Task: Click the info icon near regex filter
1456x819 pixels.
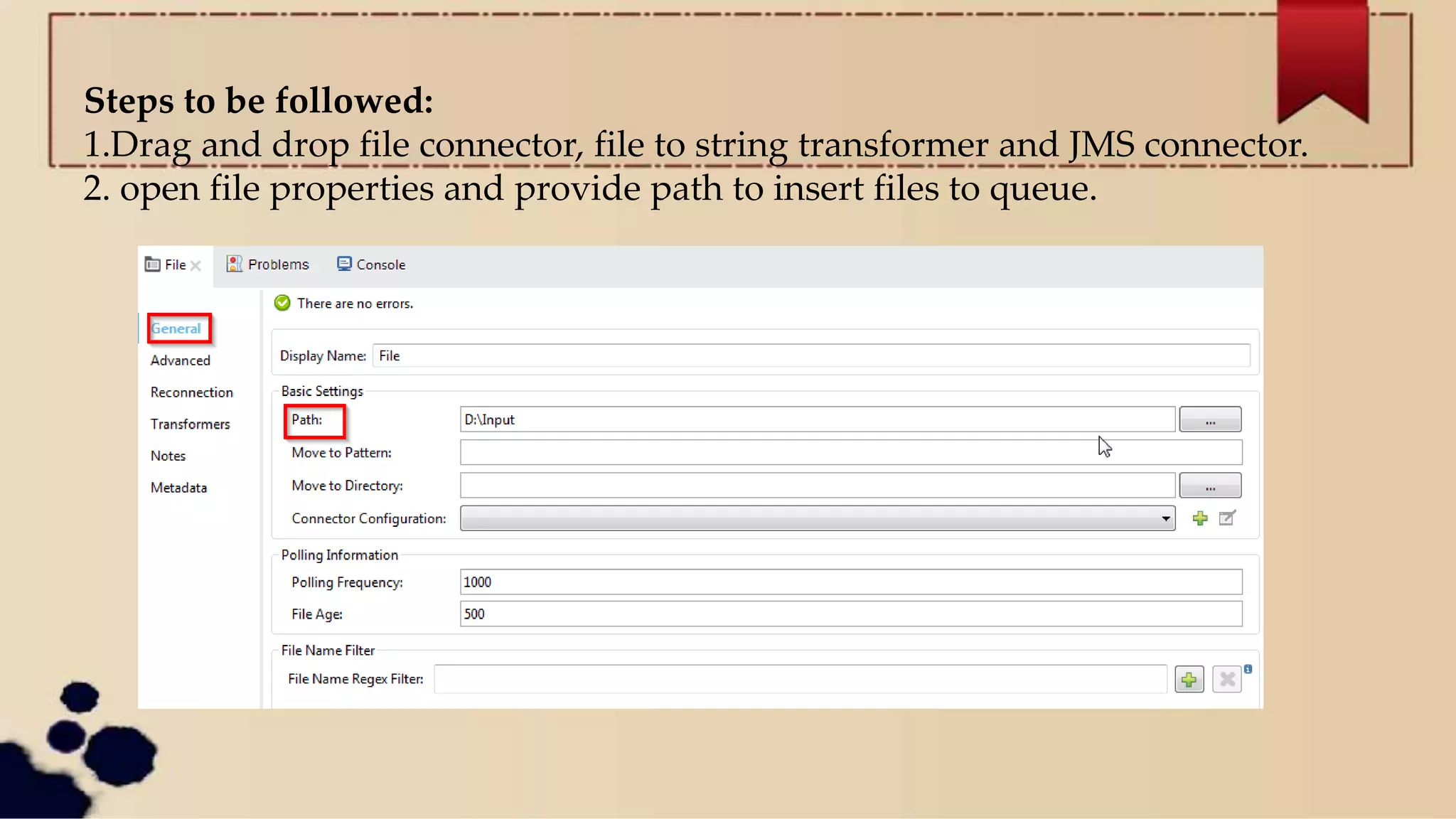Action: tap(1248, 669)
